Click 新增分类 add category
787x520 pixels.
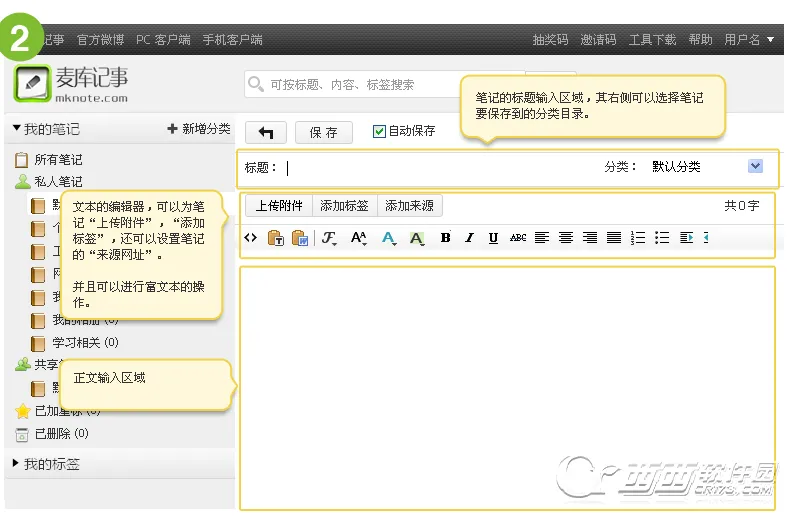(199, 129)
